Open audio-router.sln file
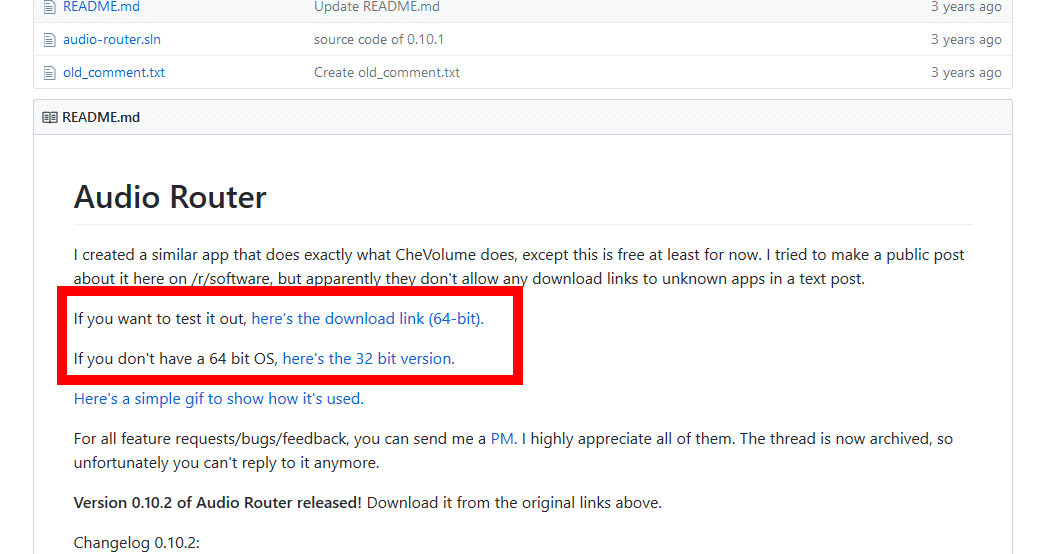 pos(112,39)
